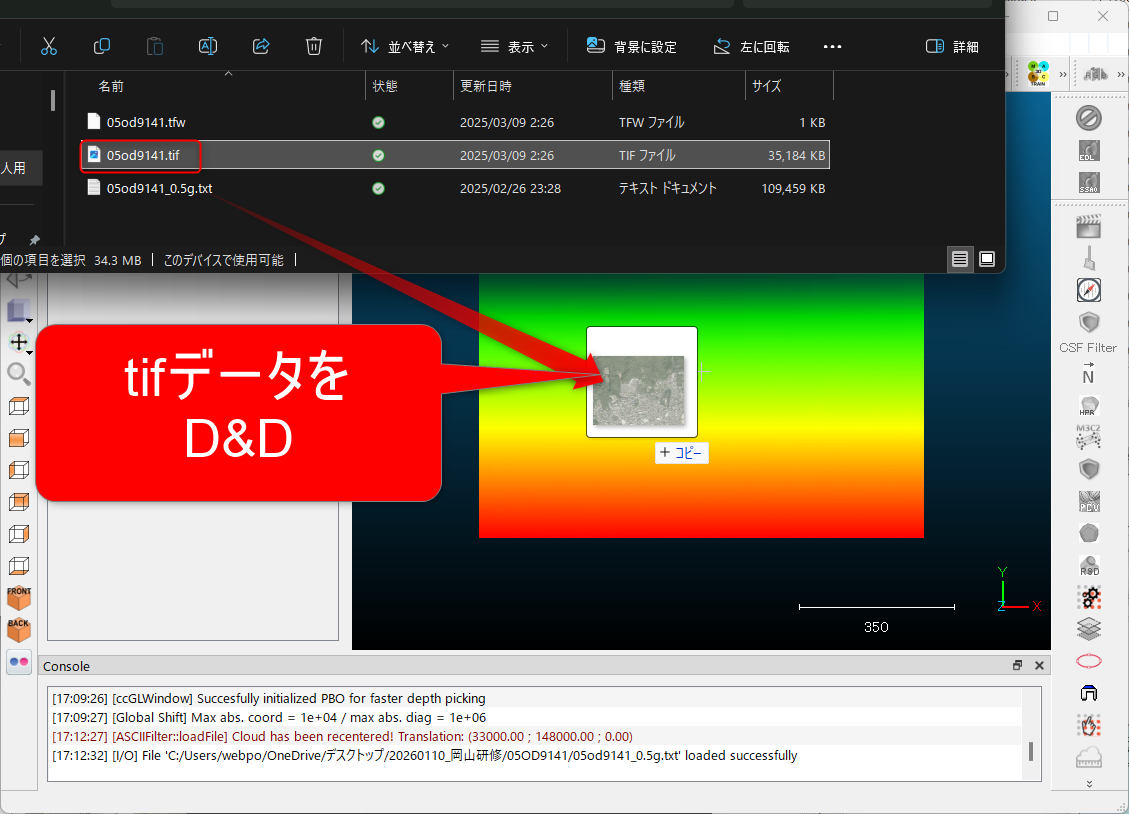Open the CSF Filter plugin
Screen dimensions: 1129x814
[1088, 324]
